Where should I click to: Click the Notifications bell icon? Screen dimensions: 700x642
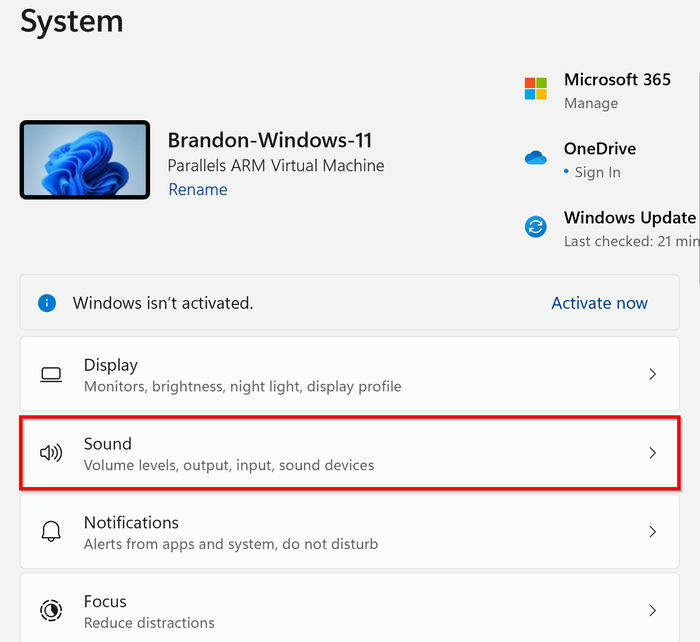(x=51, y=531)
